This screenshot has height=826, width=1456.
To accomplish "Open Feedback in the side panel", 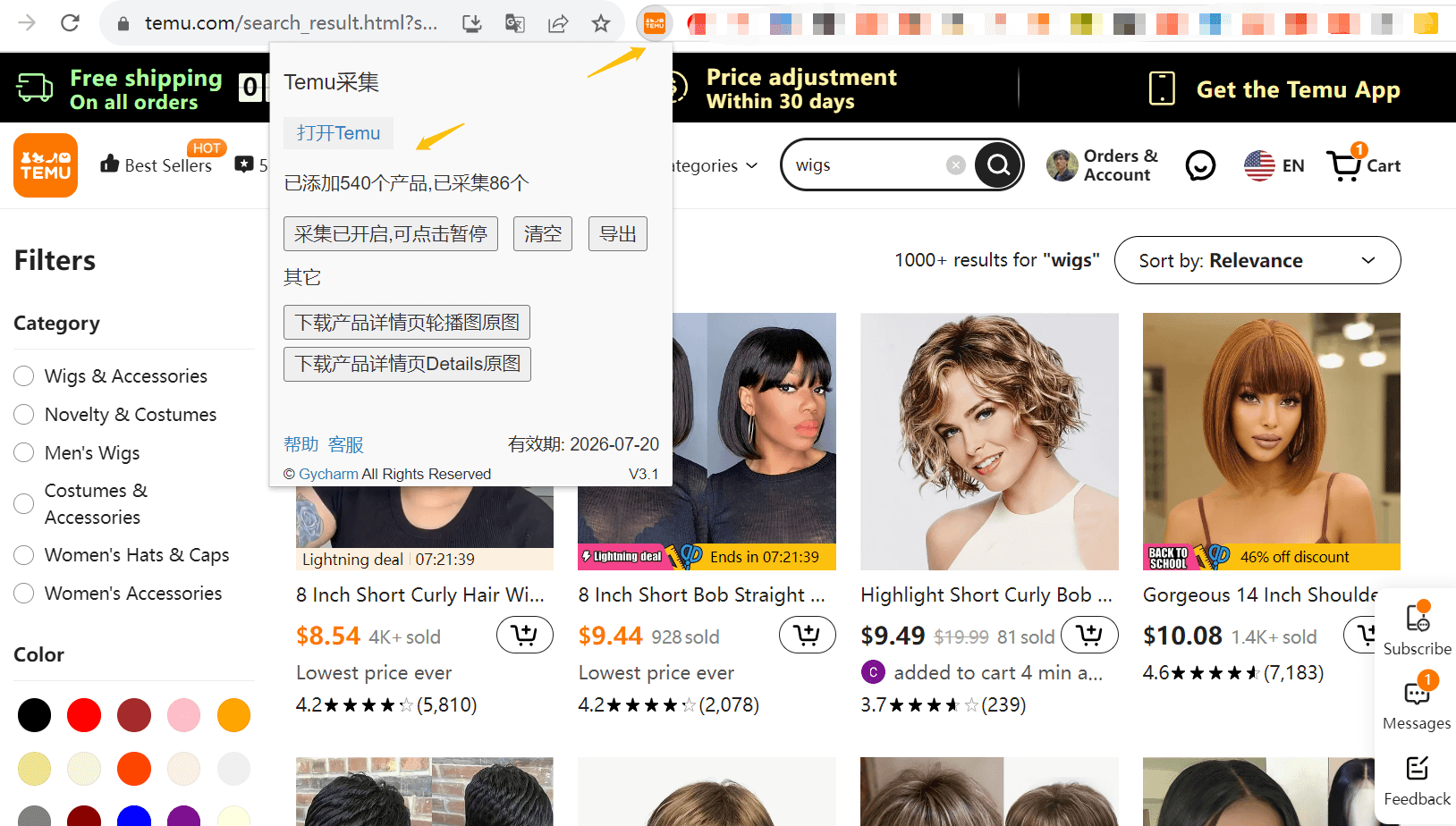I will (1418, 780).
